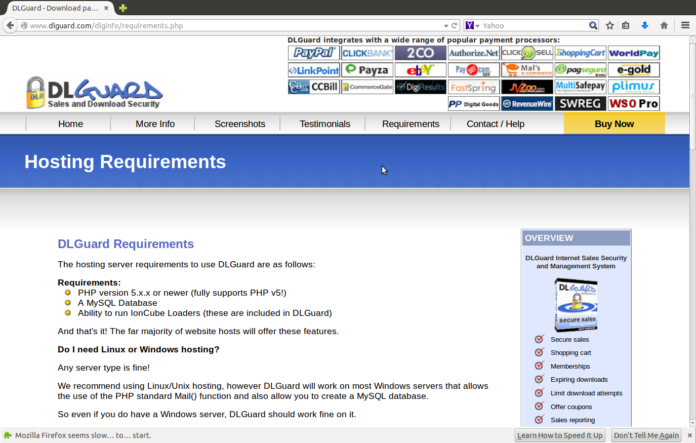696x443 pixels.
Task: Open the Contact / Help page
Action: [495, 124]
